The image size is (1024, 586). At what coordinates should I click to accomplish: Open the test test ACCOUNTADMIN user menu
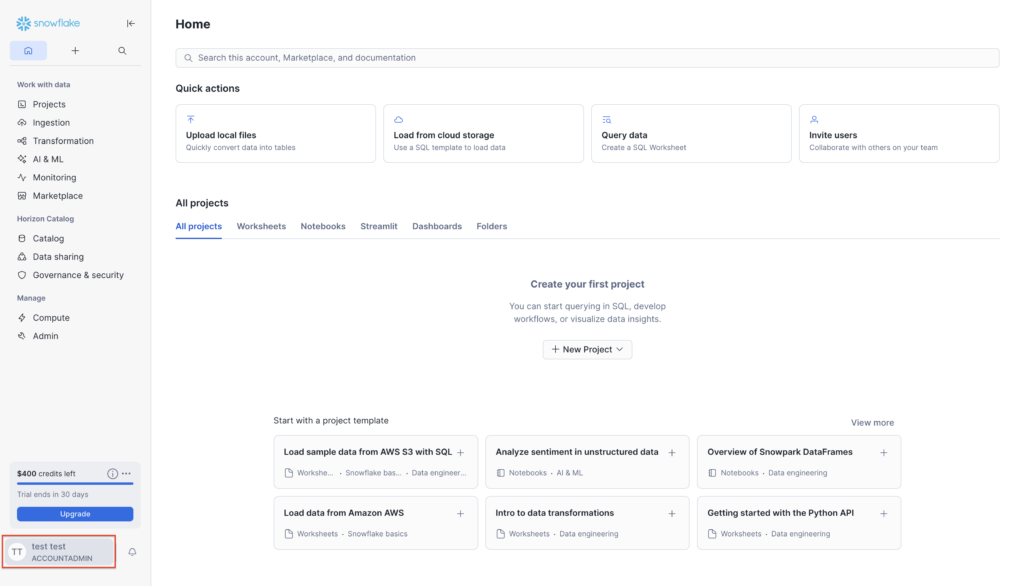click(60, 552)
